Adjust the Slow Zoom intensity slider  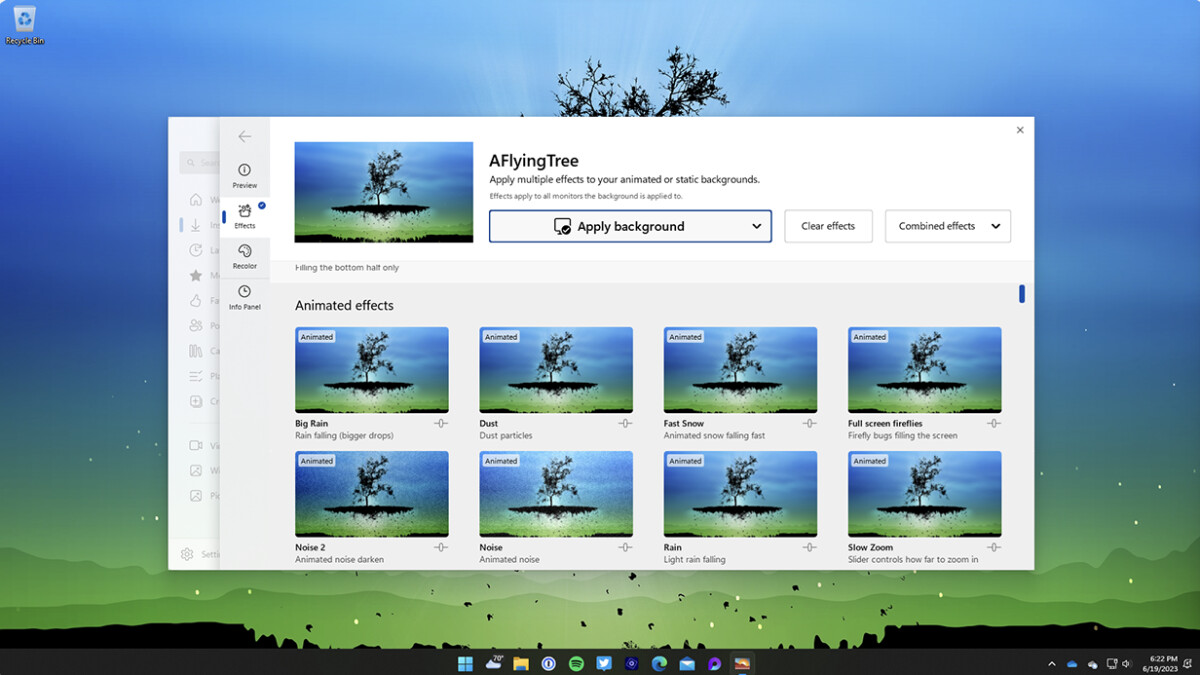[994, 547]
